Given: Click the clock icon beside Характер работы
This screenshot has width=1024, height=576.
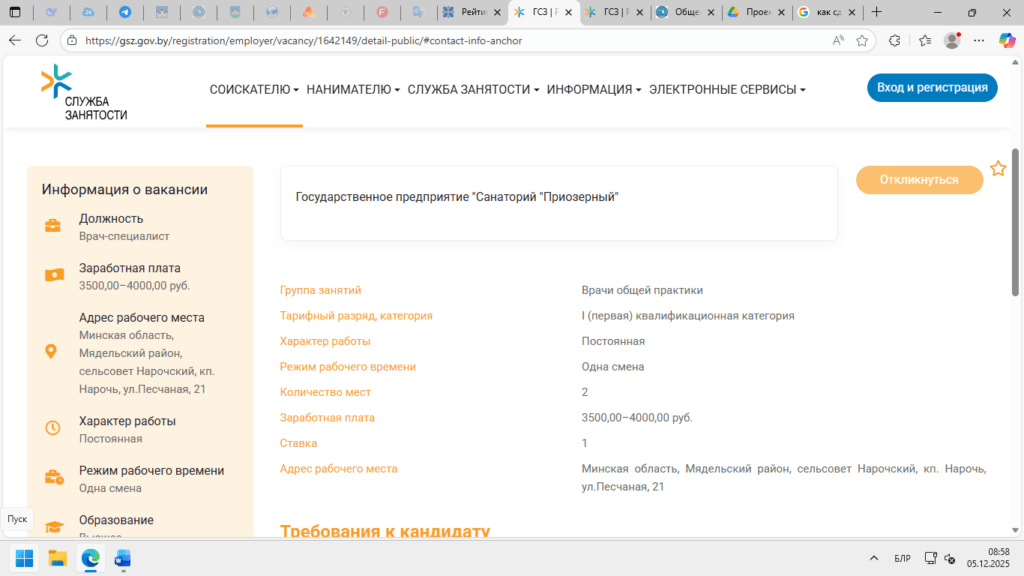Looking at the screenshot, I should pos(53,428).
